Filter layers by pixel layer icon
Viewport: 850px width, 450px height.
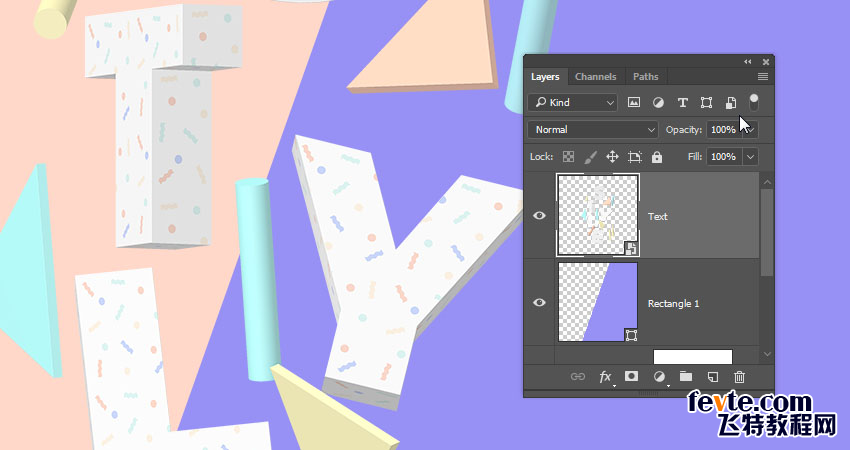click(634, 102)
